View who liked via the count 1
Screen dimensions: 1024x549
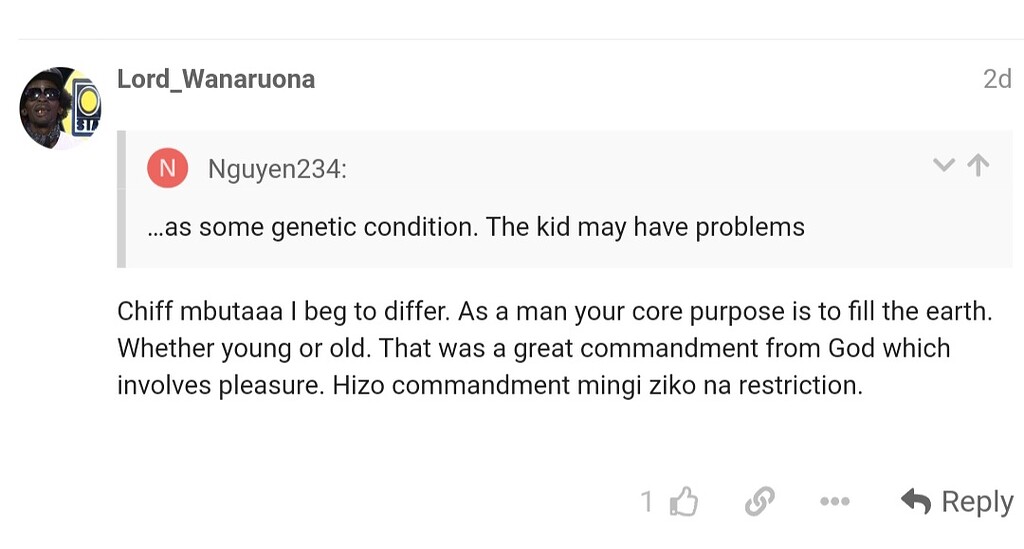coord(647,501)
